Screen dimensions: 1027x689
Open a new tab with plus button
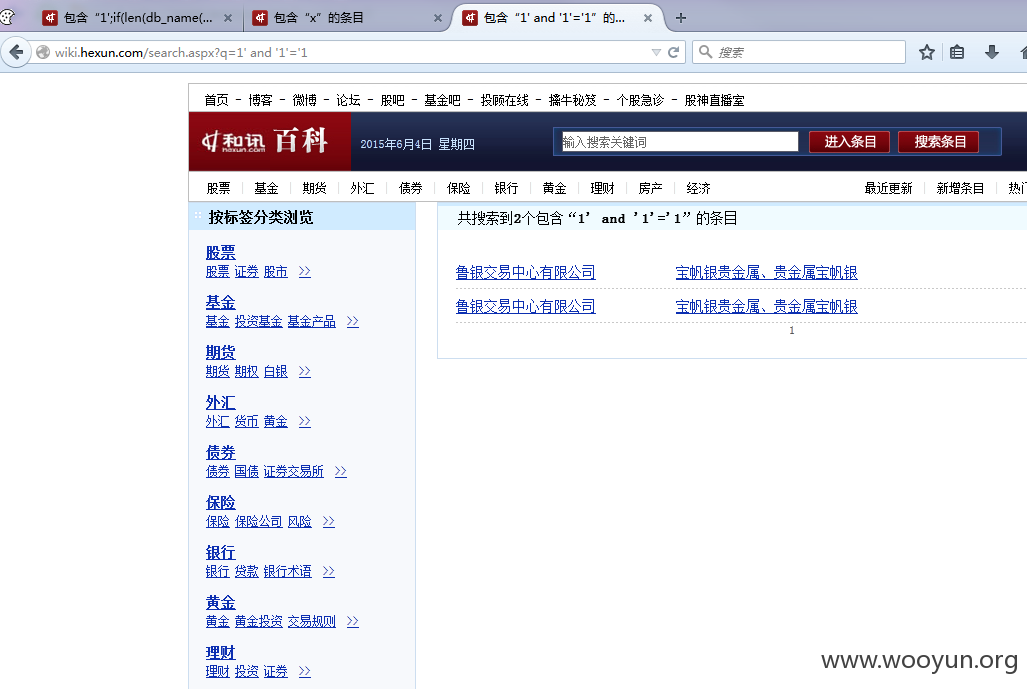tap(681, 18)
